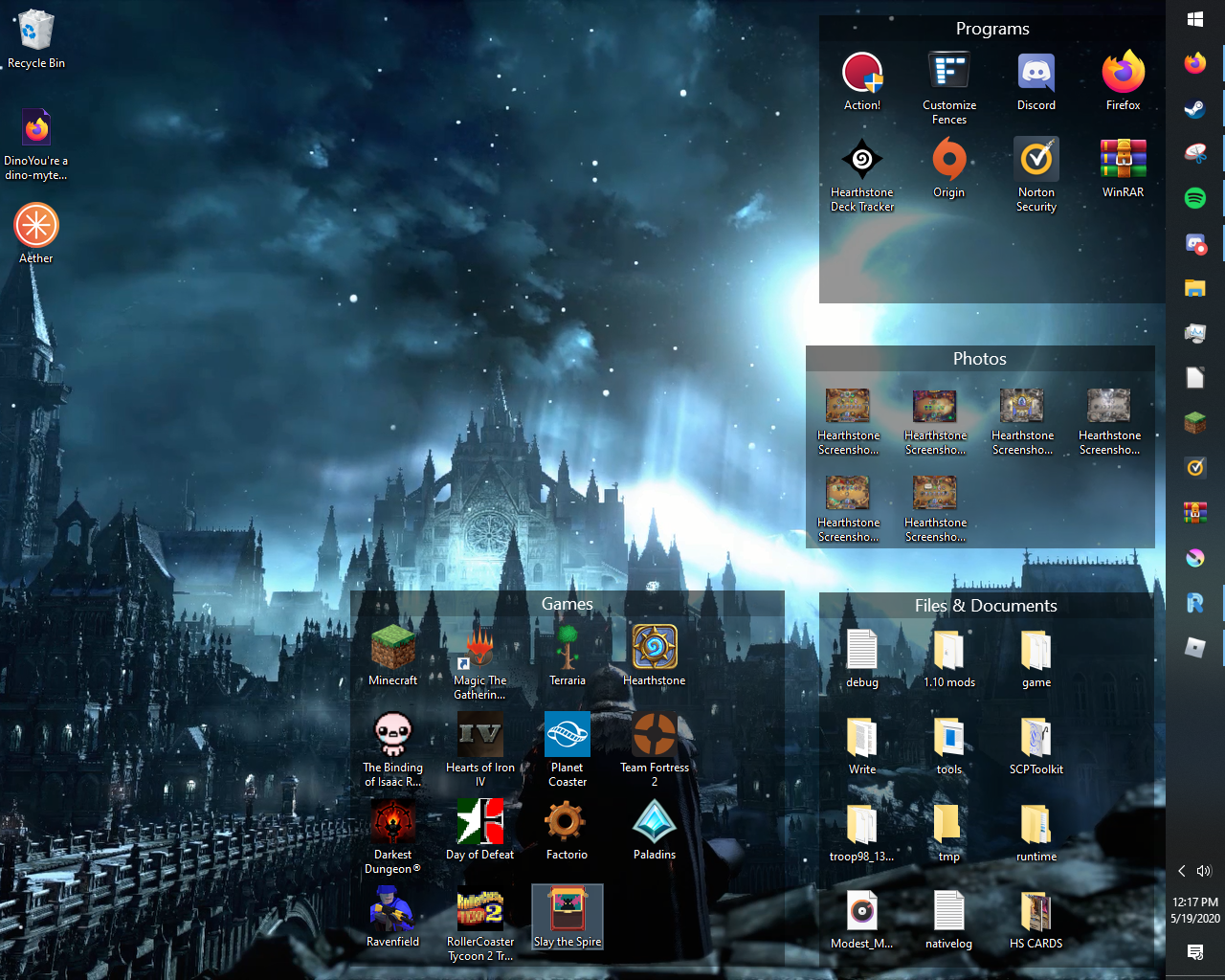Open Hearthstone Deck Tracker
Viewport: 1225px width, 980px height.
click(862, 174)
